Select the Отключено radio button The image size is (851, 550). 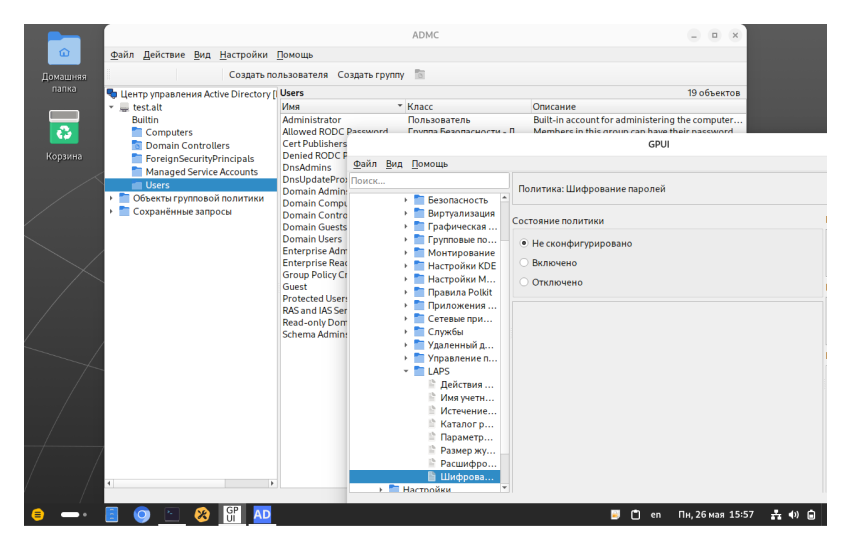tap(524, 282)
